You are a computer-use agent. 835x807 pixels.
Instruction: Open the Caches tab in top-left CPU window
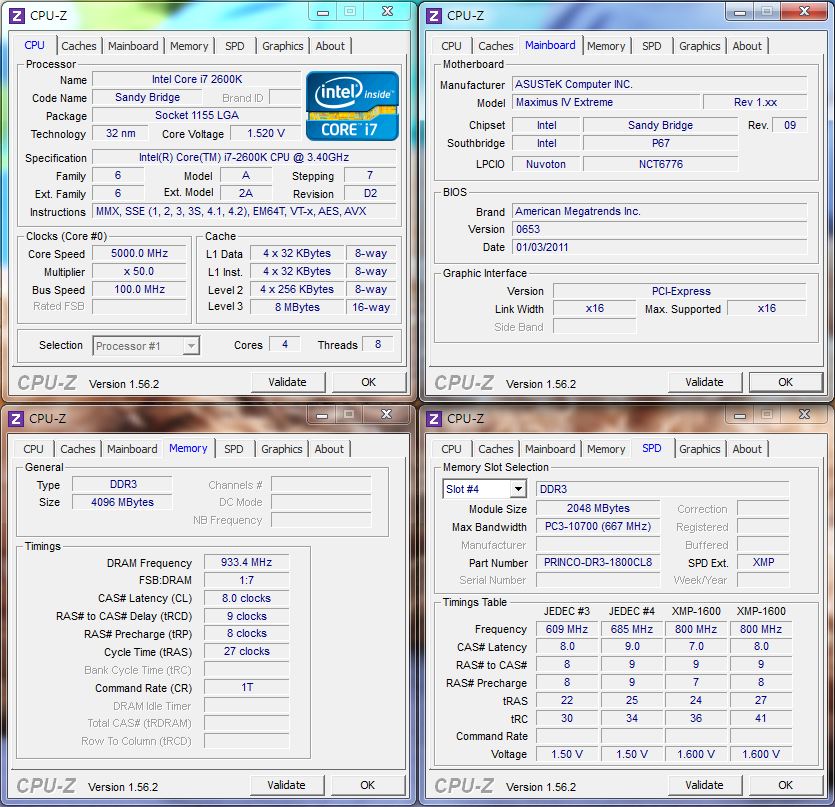(79, 46)
